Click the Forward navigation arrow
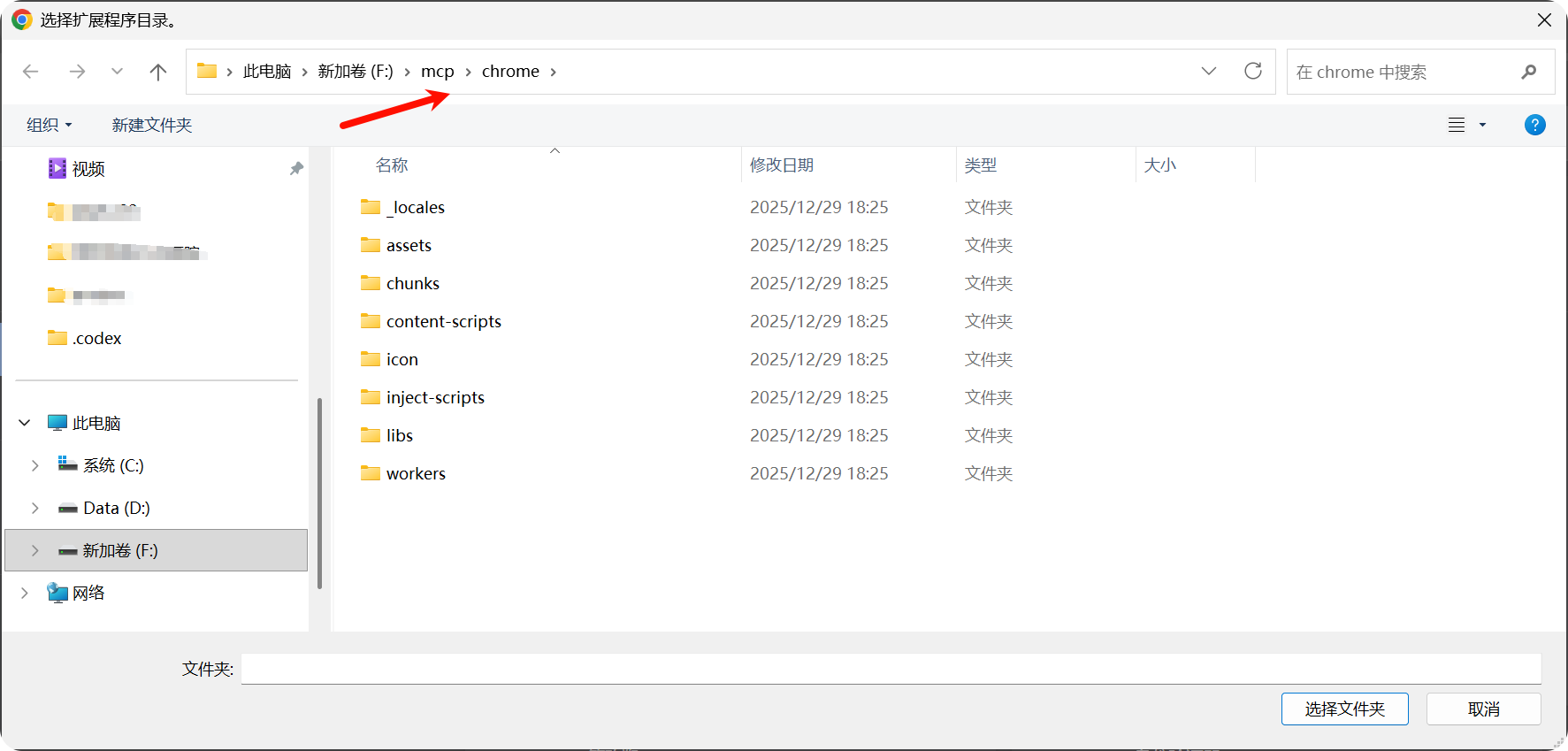The width and height of the screenshot is (1568, 751). tap(77, 72)
